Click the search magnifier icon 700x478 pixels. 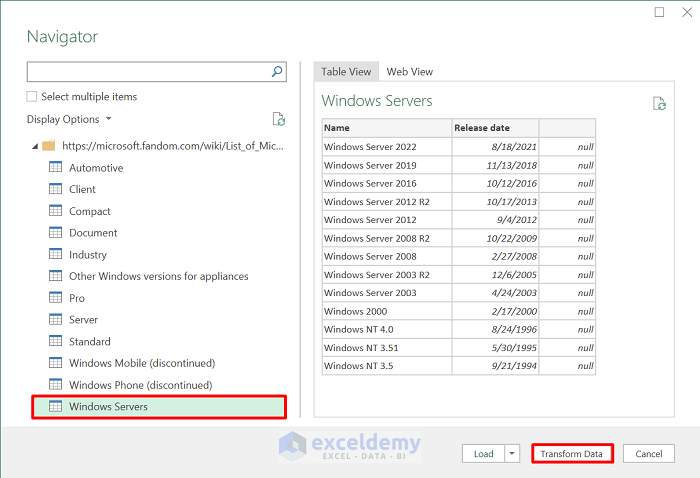pyautogui.click(x=277, y=71)
